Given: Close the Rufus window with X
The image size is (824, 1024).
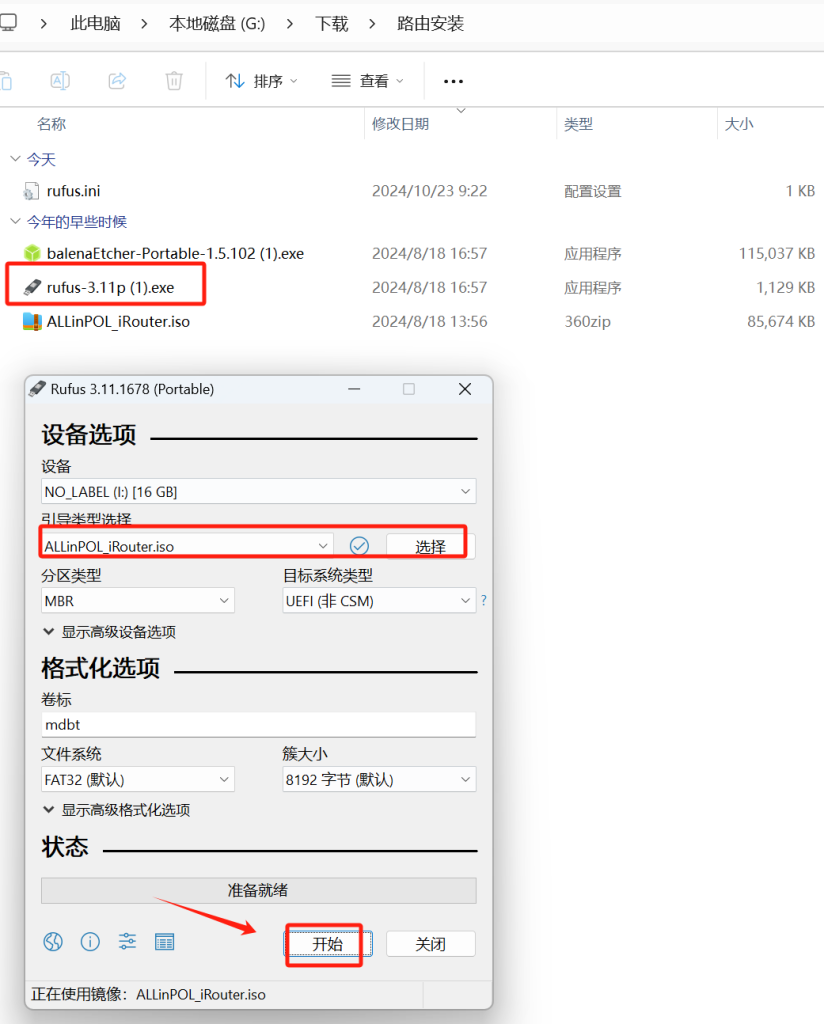Looking at the screenshot, I should click(x=465, y=389).
